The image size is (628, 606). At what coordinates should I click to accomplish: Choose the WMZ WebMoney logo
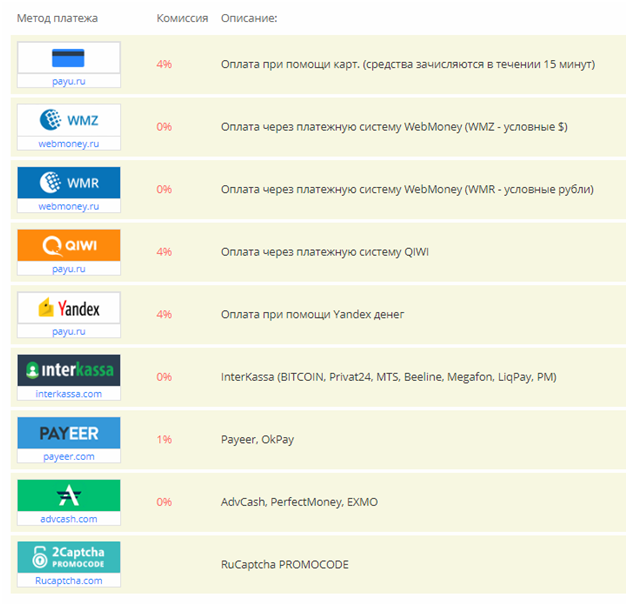[x=68, y=120]
